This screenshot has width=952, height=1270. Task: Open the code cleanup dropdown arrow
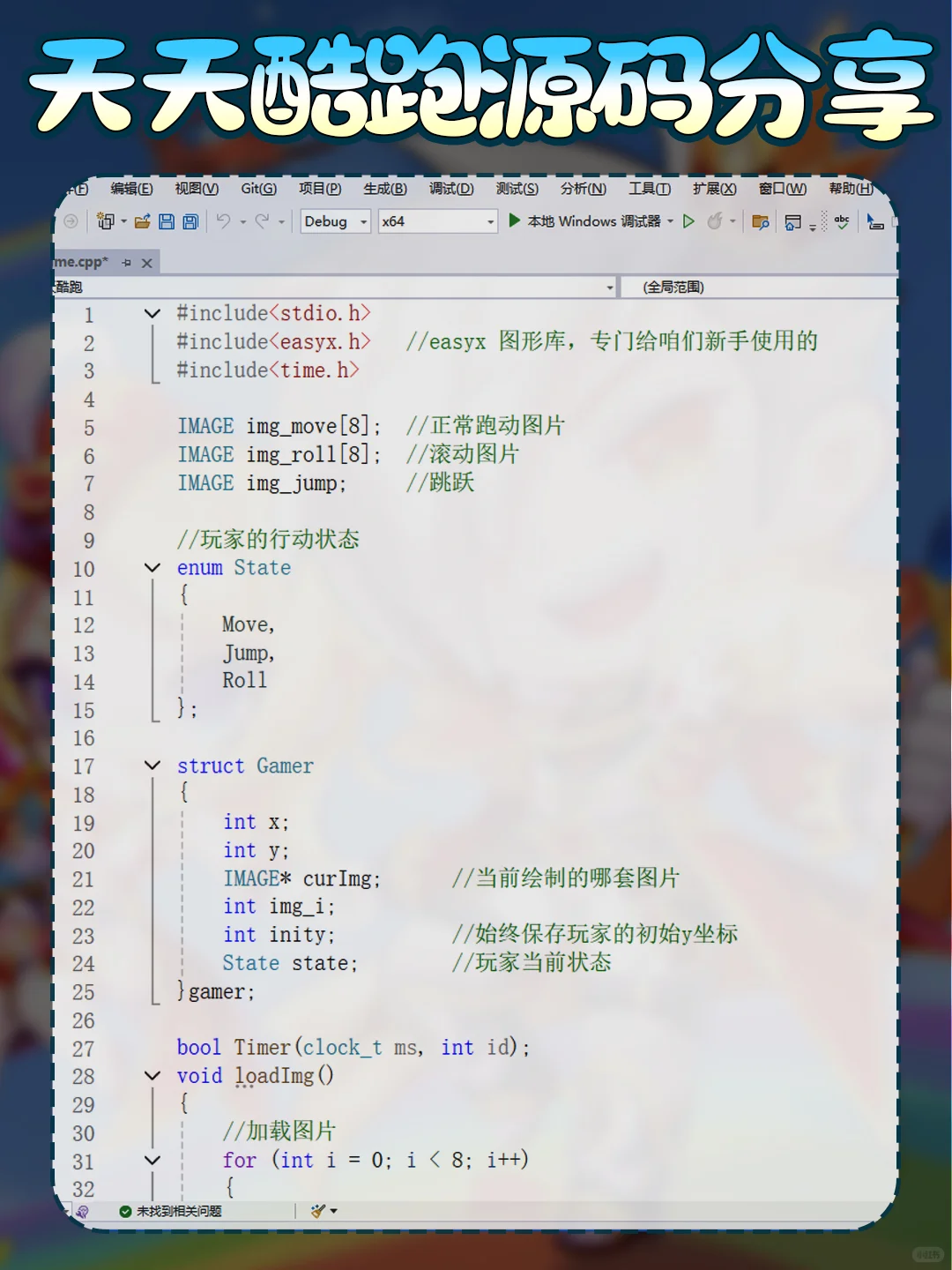[x=334, y=1211]
